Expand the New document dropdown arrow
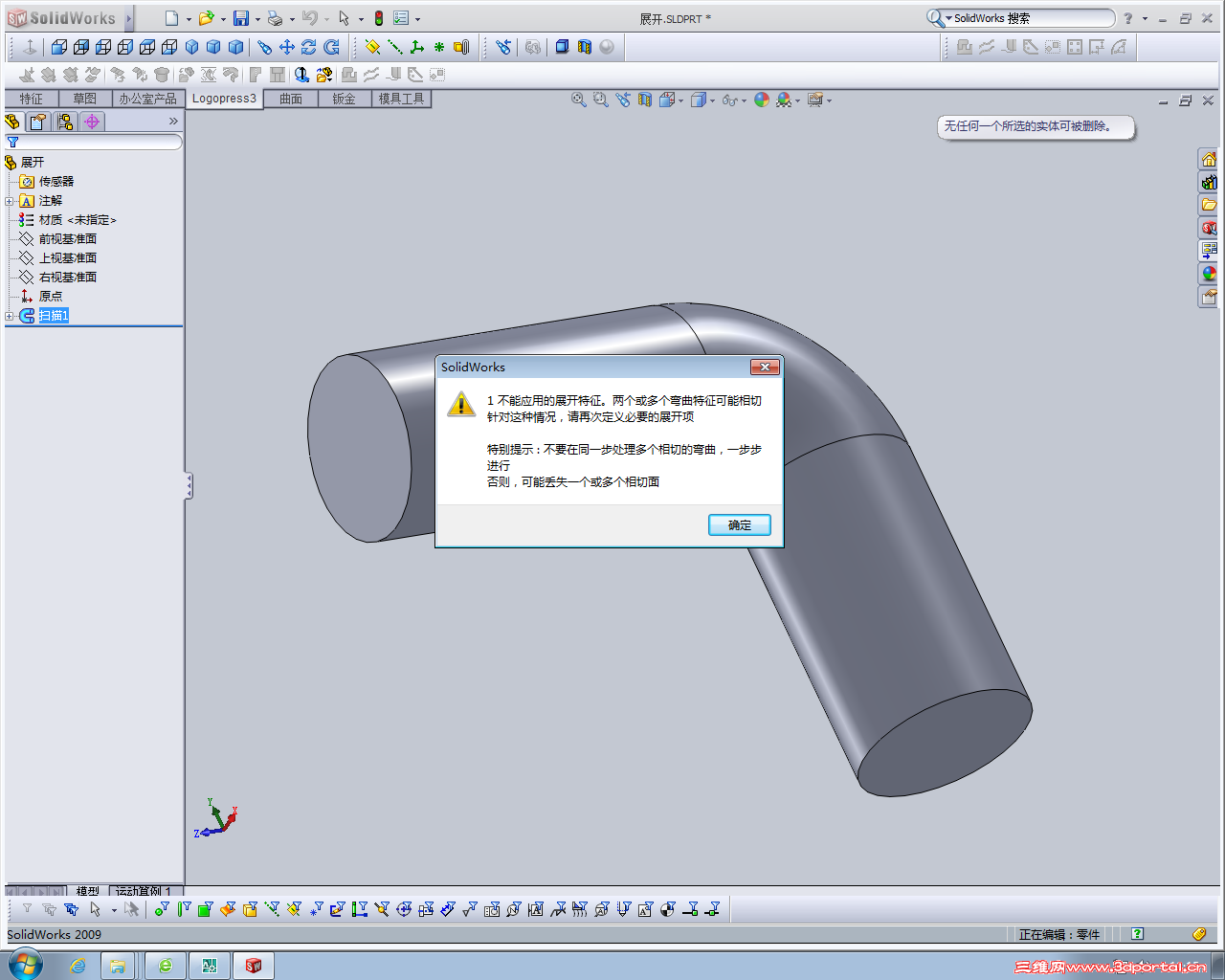 pyautogui.click(x=188, y=19)
